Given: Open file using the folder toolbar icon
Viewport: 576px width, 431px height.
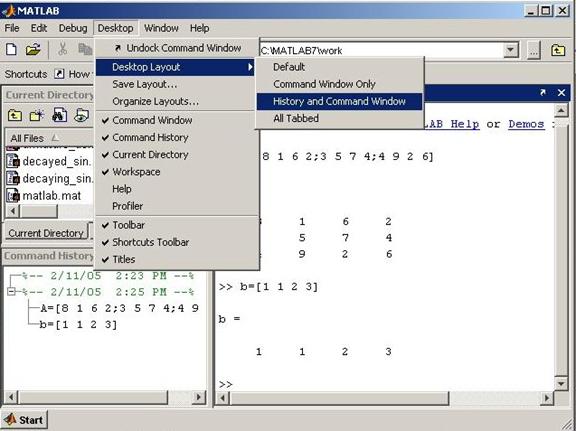Looking at the screenshot, I should click(33, 49).
